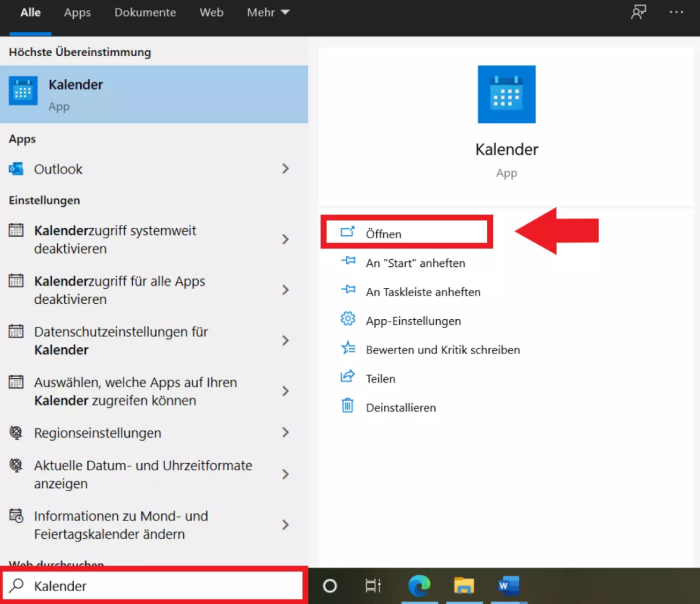Viewport: 700px width, 604px height.
Task: Open File Explorer from the taskbar
Action: tap(463, 586)
